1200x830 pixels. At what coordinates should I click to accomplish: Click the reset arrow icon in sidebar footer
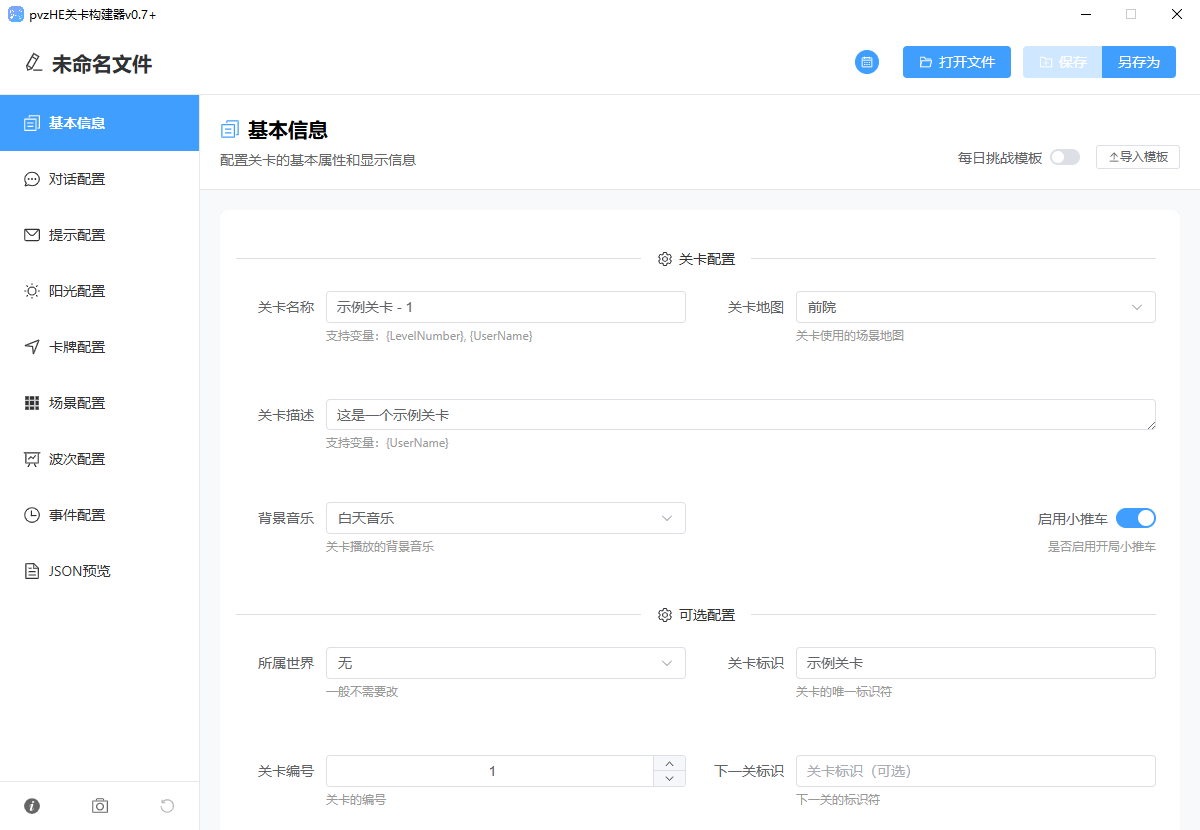tap(167, 806)
